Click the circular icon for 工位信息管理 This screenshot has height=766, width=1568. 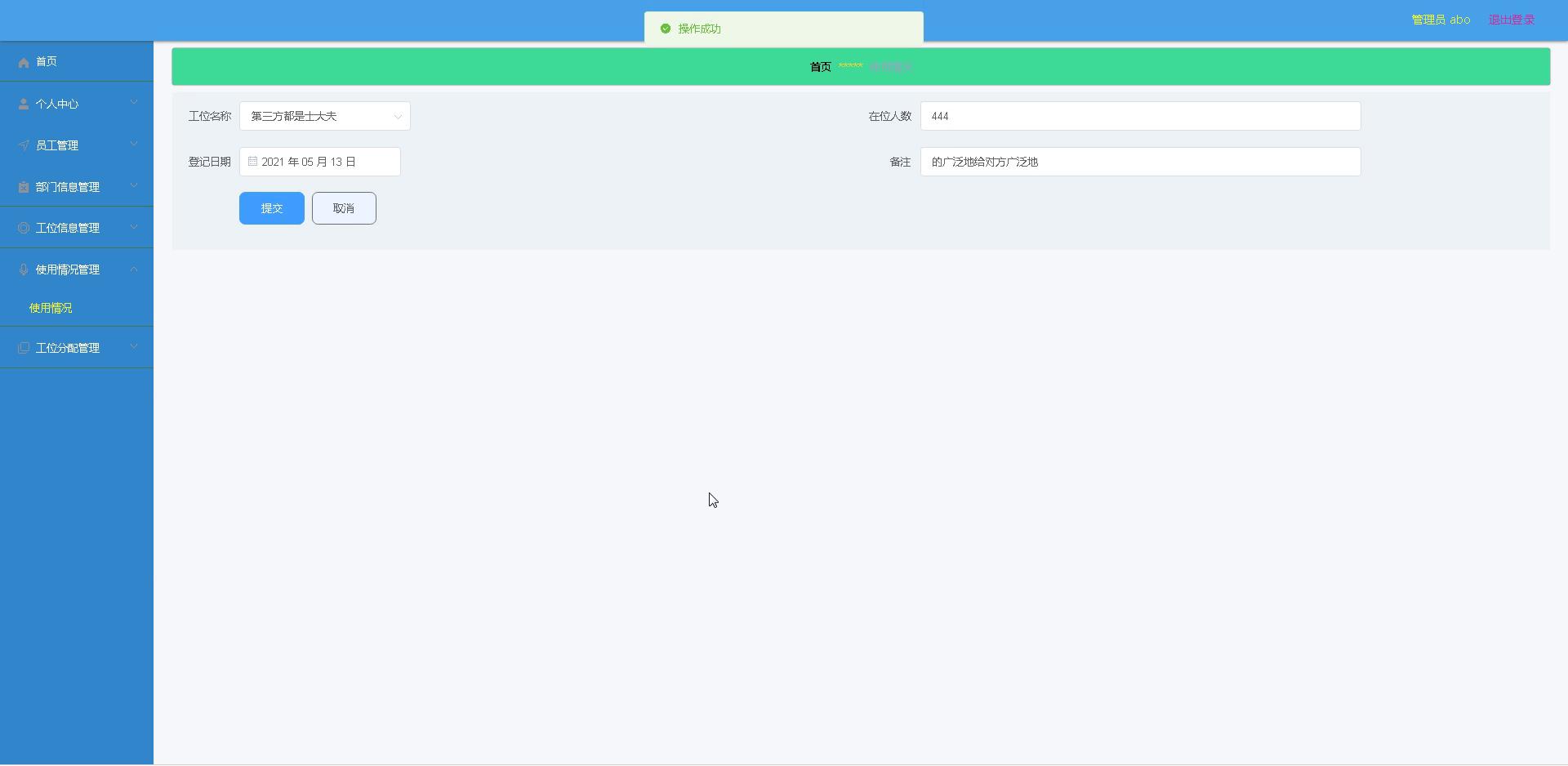pos(24,228)
